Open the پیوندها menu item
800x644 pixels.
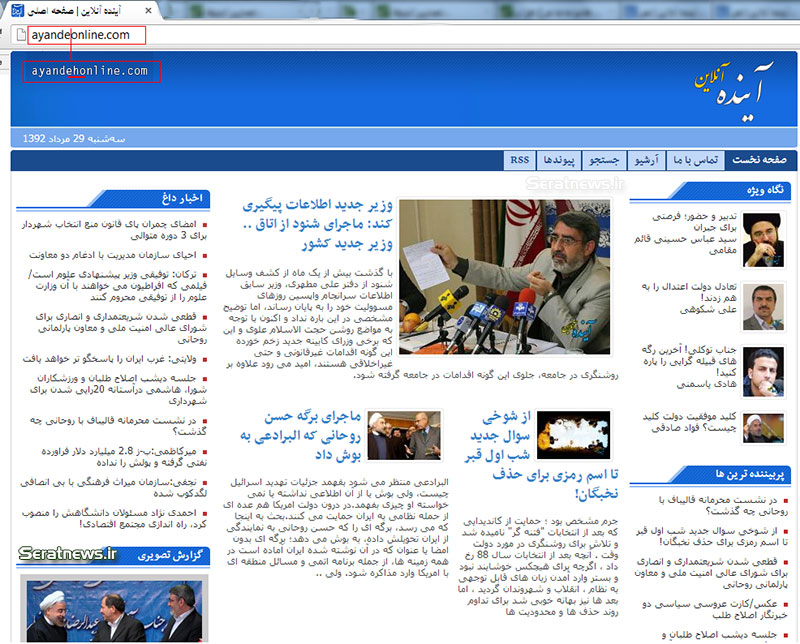pyautogui.click(x=559, y=160)
